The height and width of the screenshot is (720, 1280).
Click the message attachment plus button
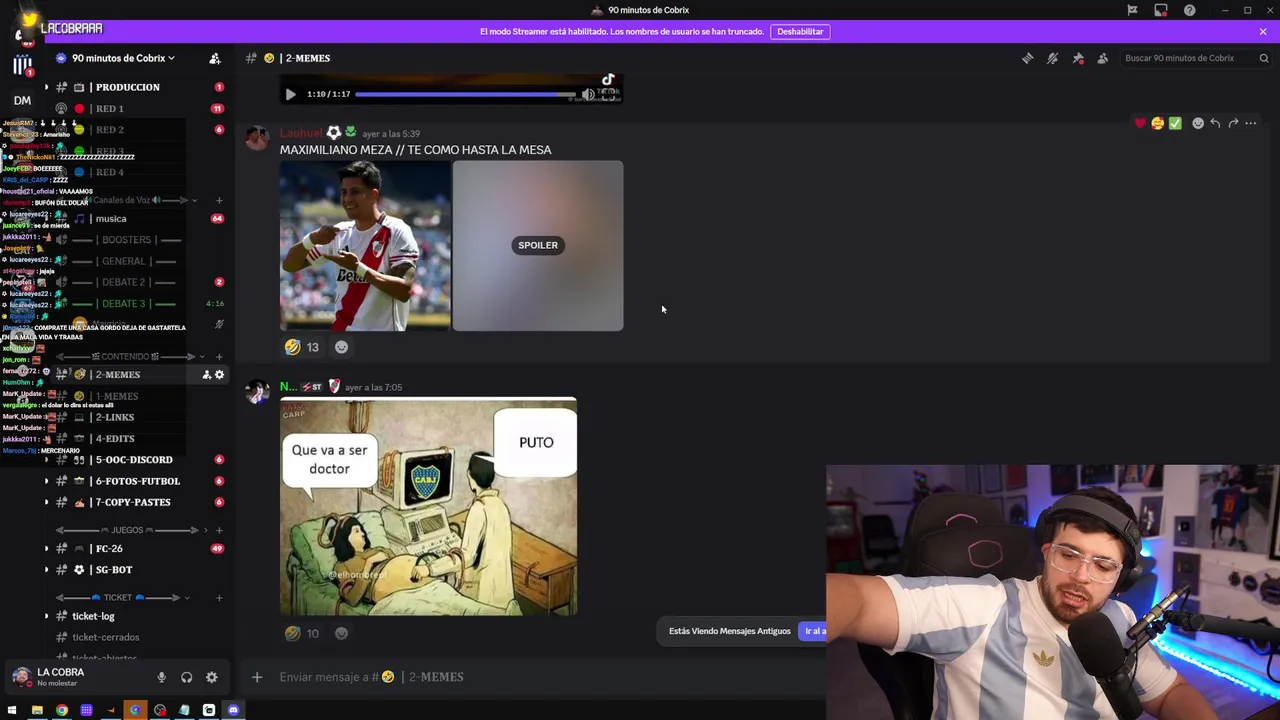coord(257,677)
